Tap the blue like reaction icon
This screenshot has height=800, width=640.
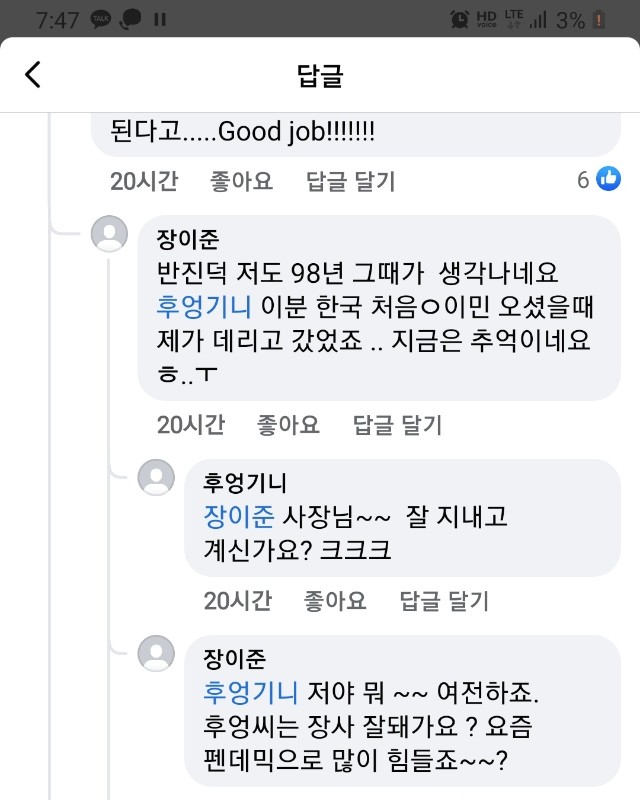click(608, 179)
